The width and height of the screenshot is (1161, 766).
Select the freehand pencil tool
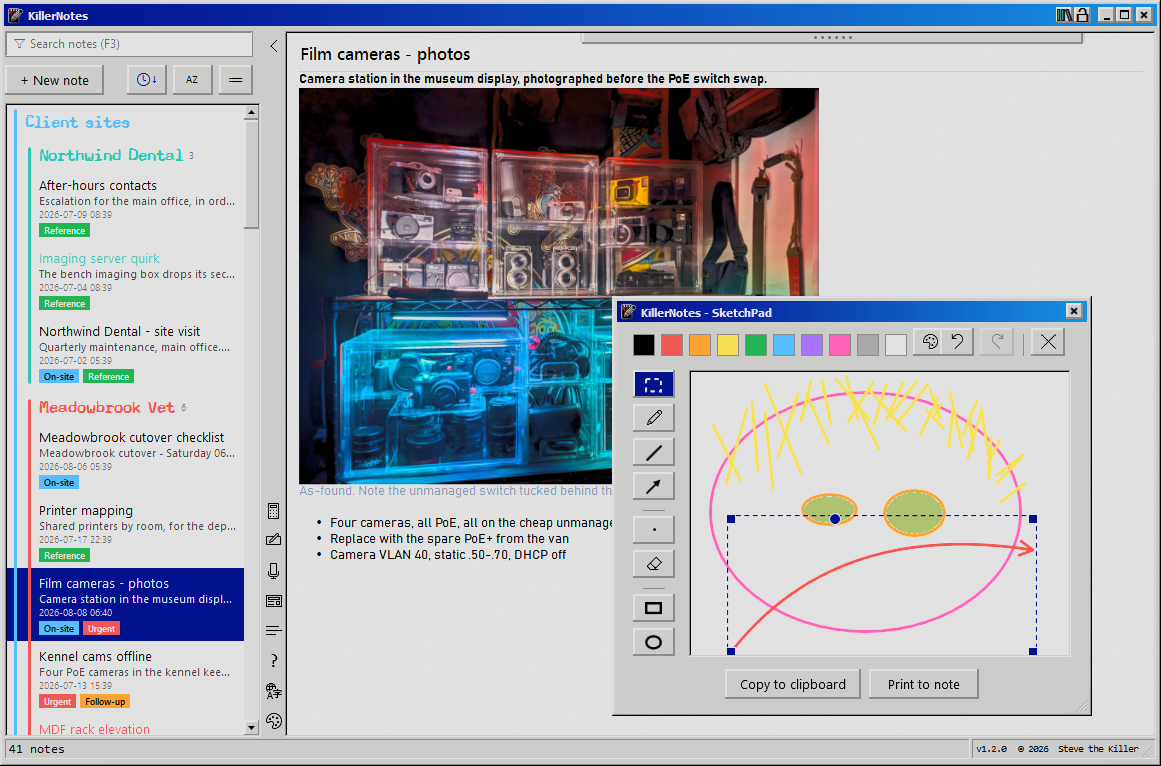click(653, 418)
